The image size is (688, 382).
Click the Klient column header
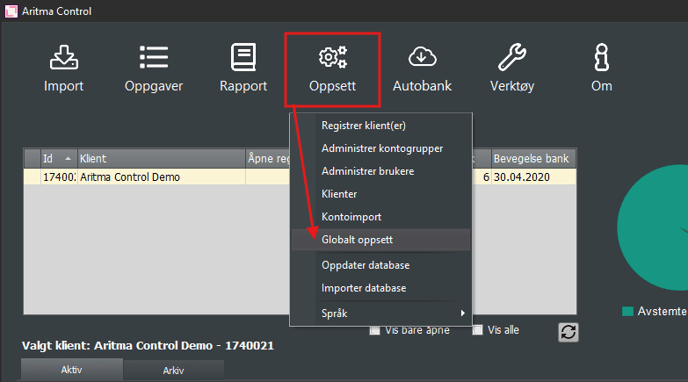click(161, 158)
